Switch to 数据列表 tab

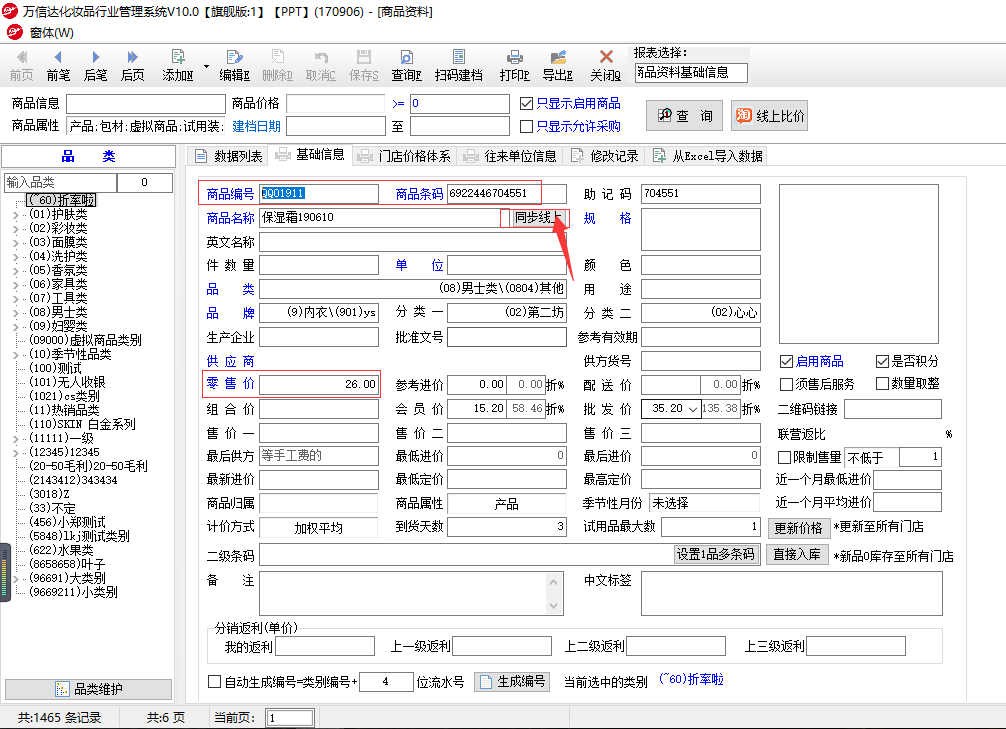[x=229, y=156]
